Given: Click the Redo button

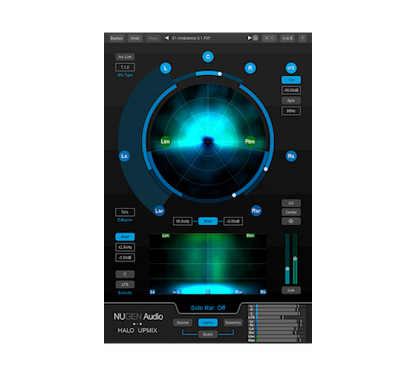Looking at the screenshot, I should pos(153,38).
